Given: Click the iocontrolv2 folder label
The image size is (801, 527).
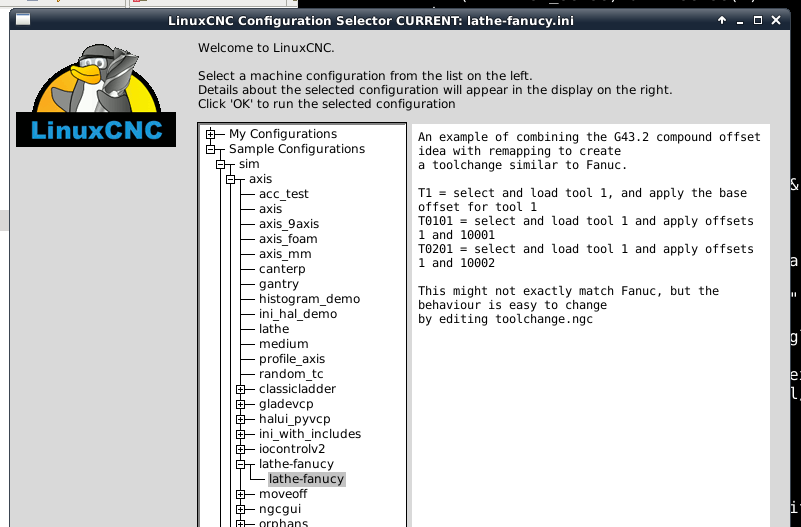Looking at the screenshot, I should click(292, 449).
